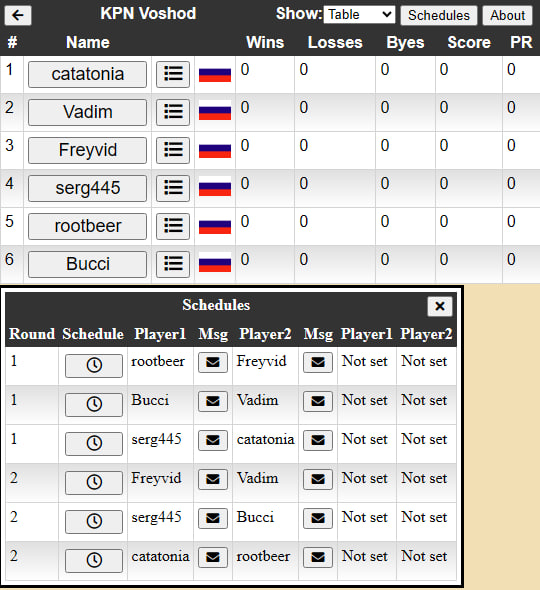This screenshot has width=540, height=590.
Task: Message rootbeer in round 1 match
Action: pyautogui.click(x=213, y=363)
